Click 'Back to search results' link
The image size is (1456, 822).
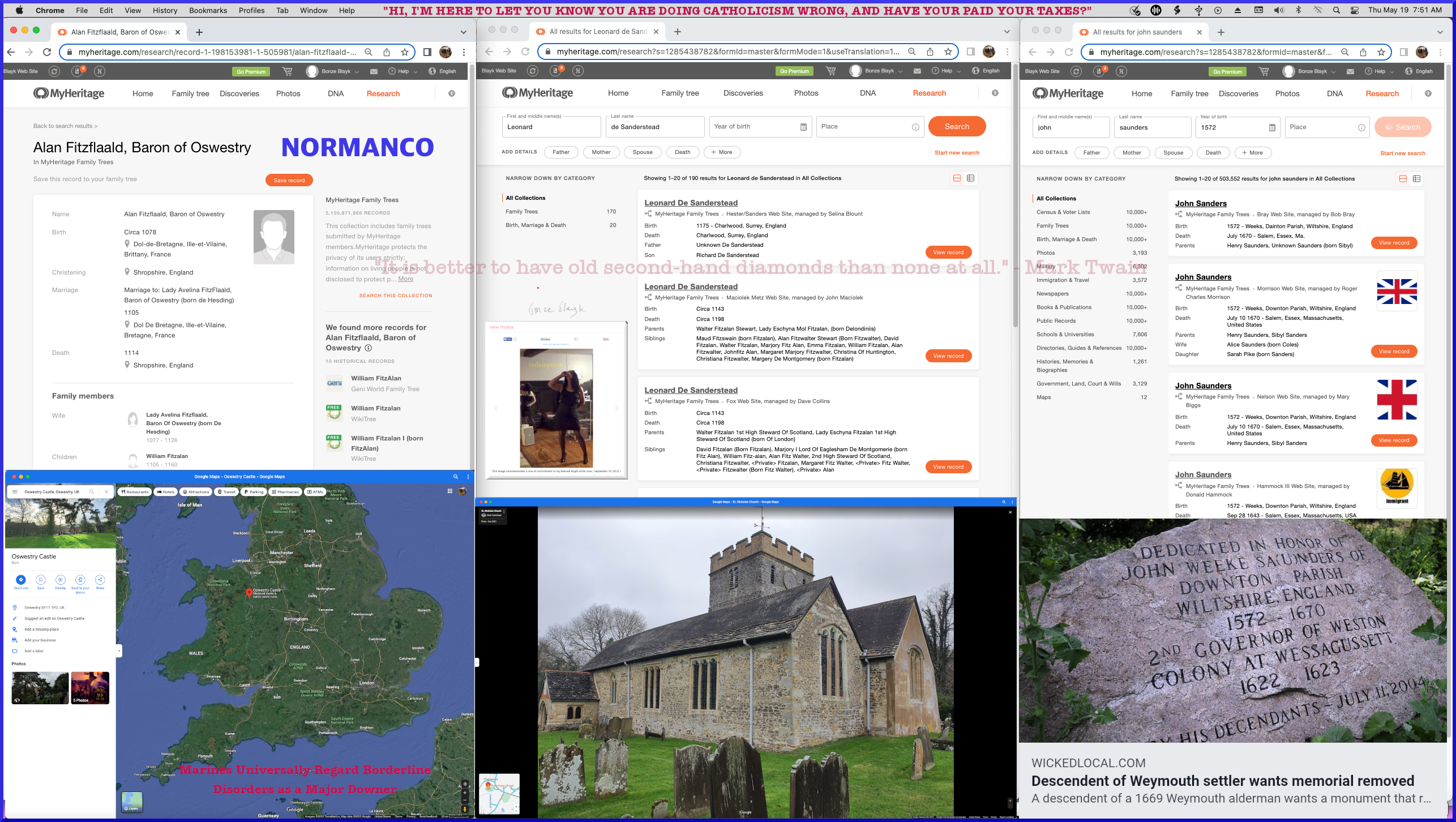[x=65, y=126]
